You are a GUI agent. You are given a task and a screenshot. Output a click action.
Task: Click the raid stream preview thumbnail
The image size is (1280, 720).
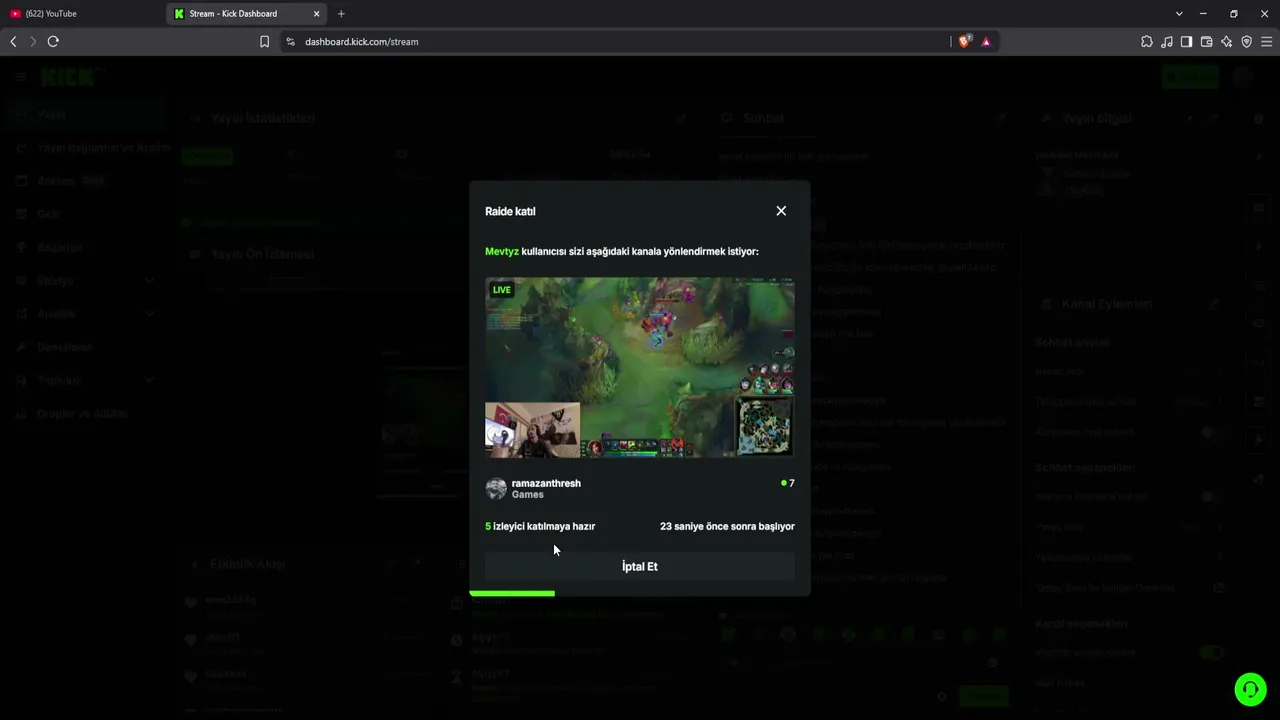pyautogui.click(x=640, y=367)
